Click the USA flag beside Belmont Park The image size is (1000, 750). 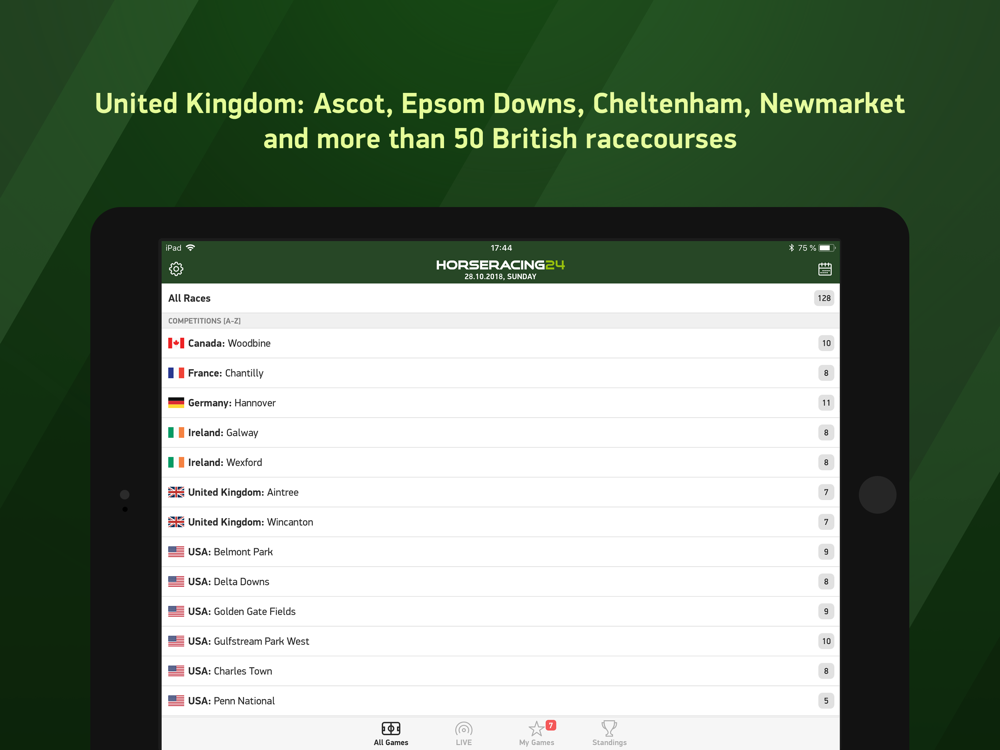[x=176, y=552]
